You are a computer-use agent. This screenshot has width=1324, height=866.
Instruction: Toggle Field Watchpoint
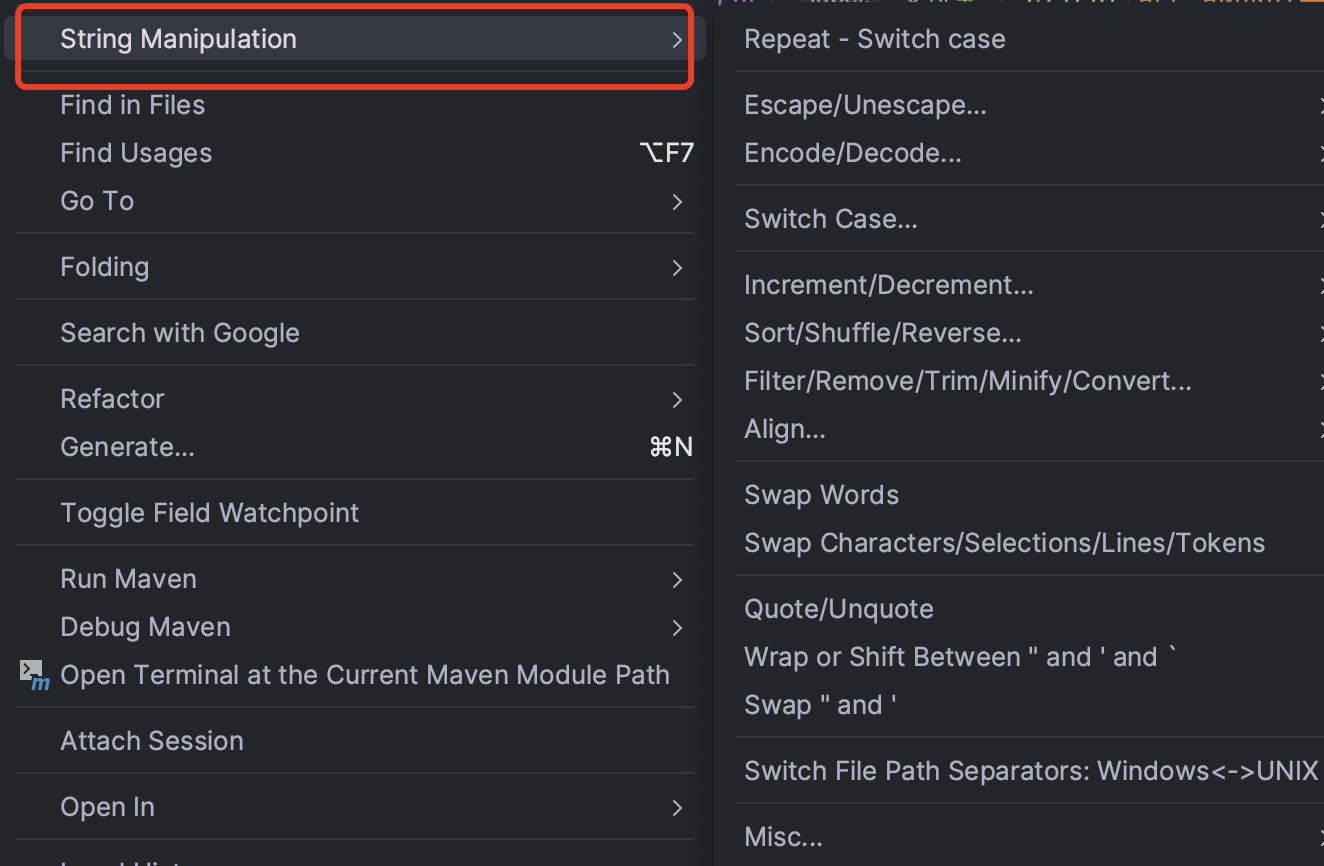coord(355,513)
